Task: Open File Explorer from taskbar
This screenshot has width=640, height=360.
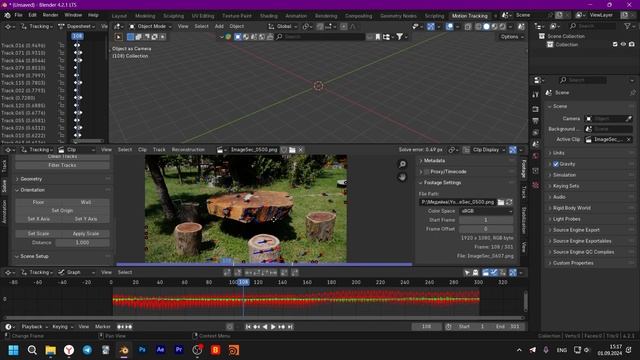Action: 51,350
